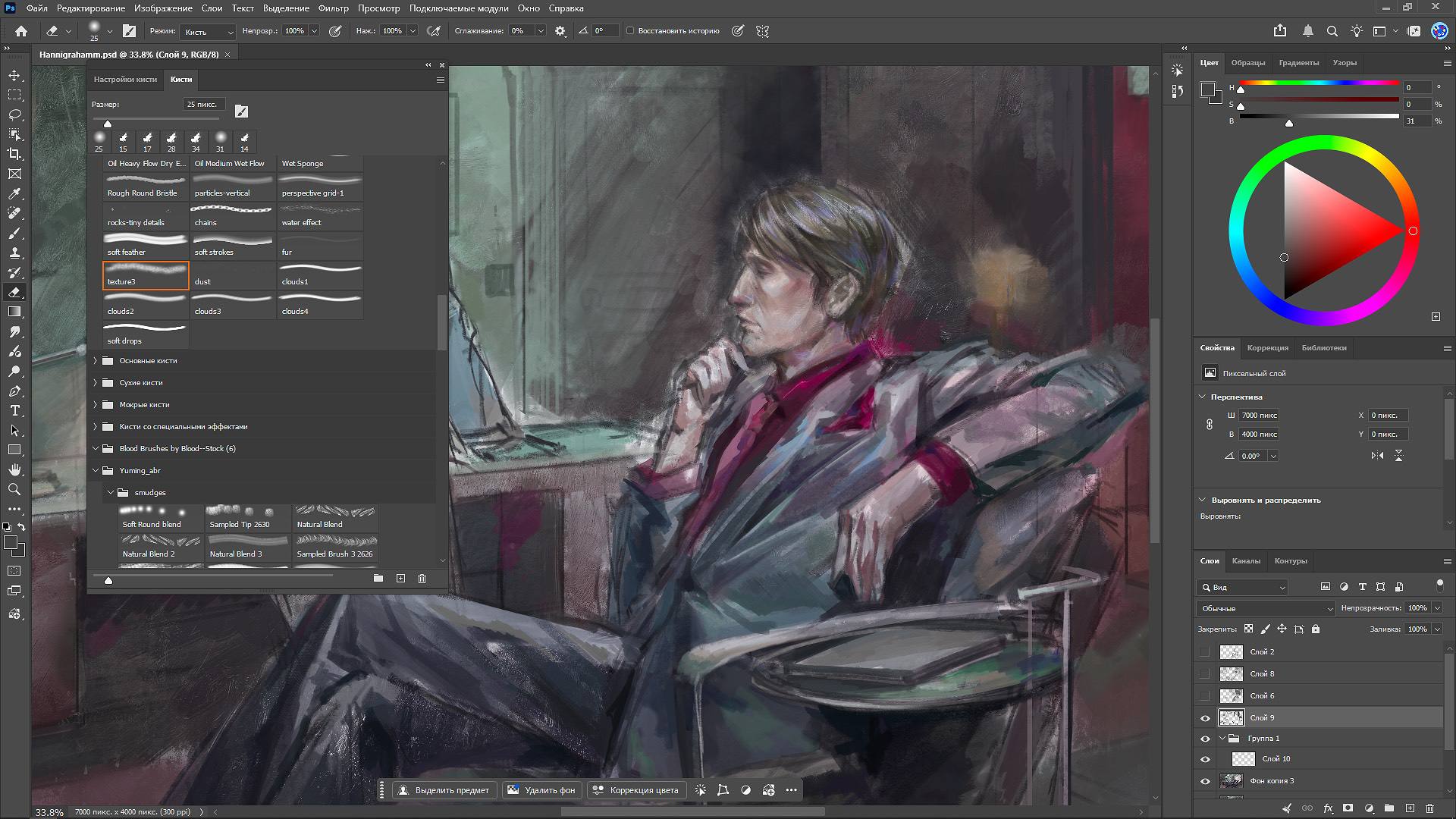
Task: Click the Коррекция цвета button
Action: pos(635,790)
